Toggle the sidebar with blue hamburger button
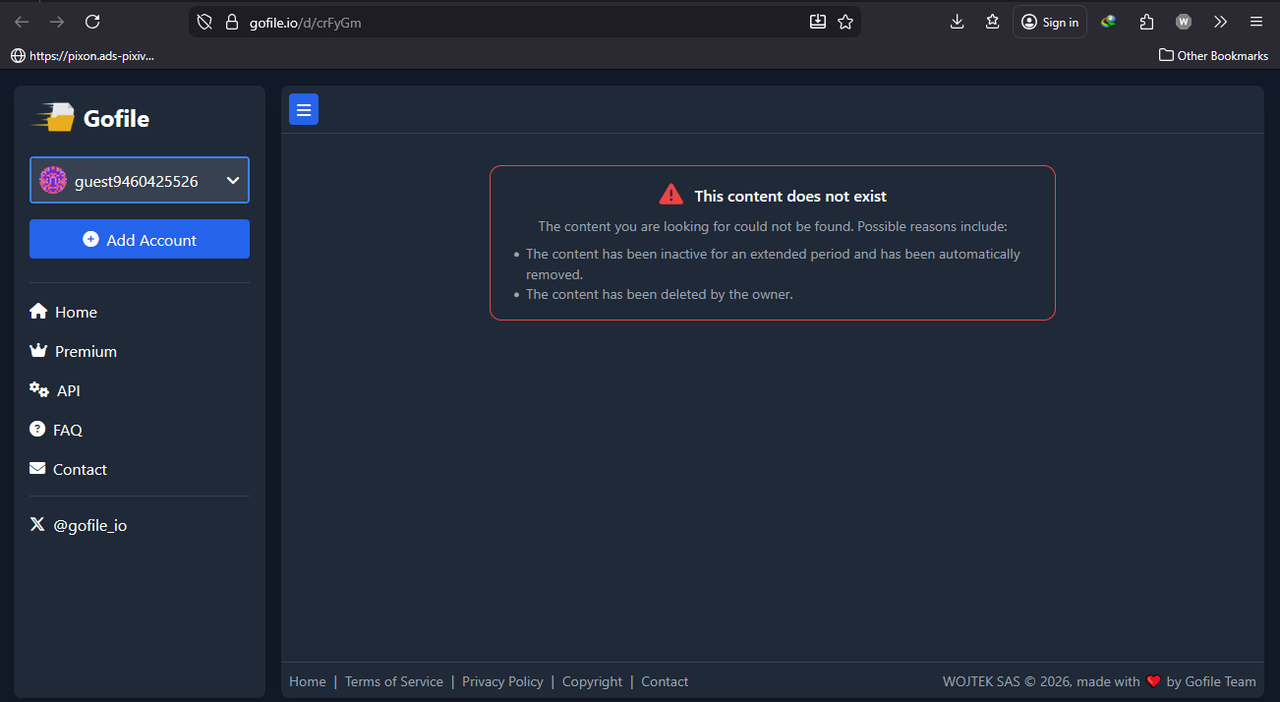The width and height of the screenshot is (1280, 702). 304,110
